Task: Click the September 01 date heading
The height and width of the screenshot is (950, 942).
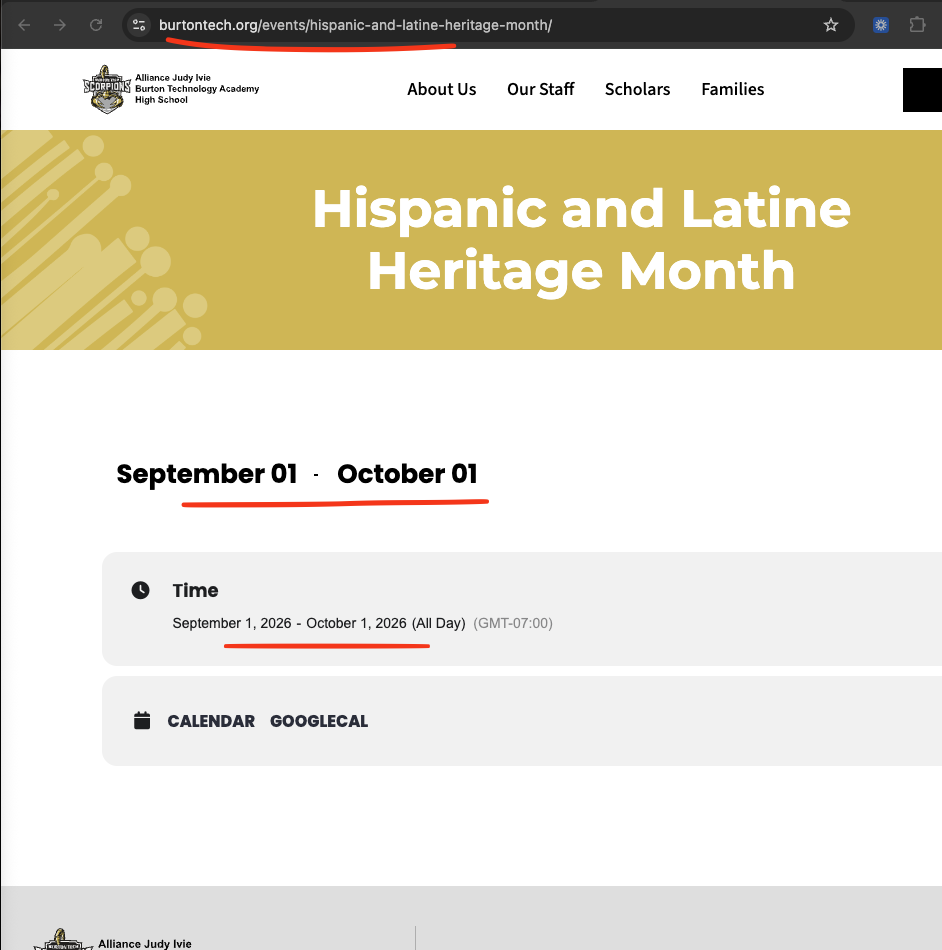Action: [207, 474]
